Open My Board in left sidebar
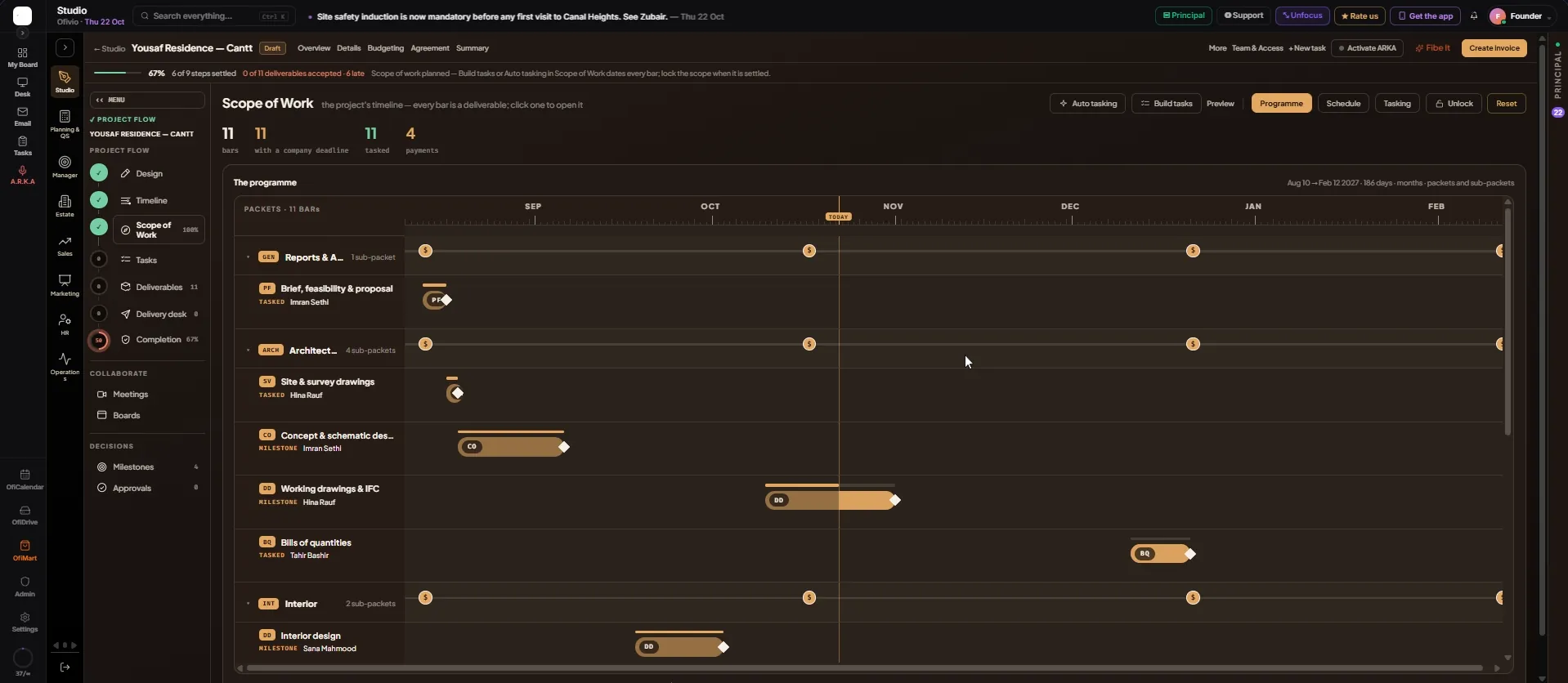Screen dimensions: 1568x683 pos(22,57)
